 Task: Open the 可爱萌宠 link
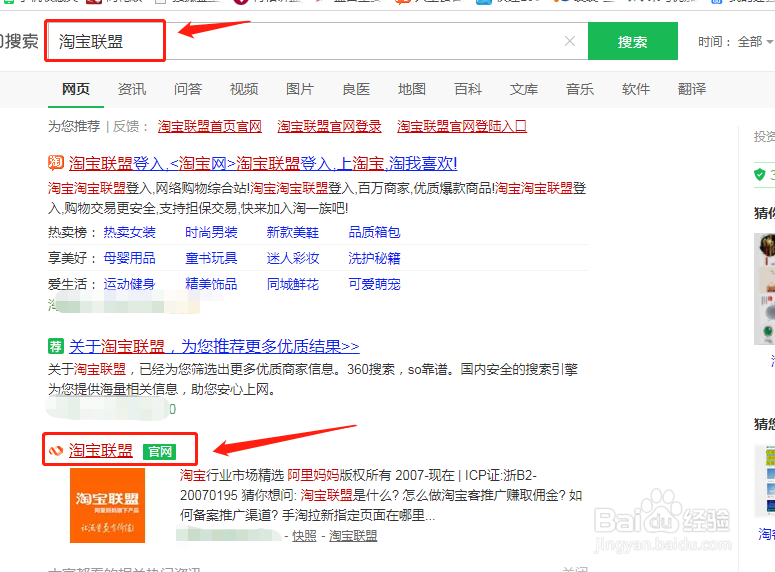tap(374, 284)
